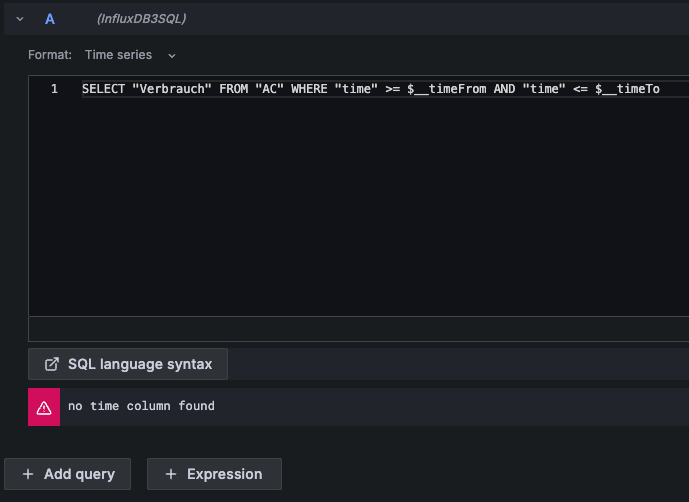This screenshot has height=502, width=689.
Task: Click the "no time column found" error message
Action: tap(141, 406)
